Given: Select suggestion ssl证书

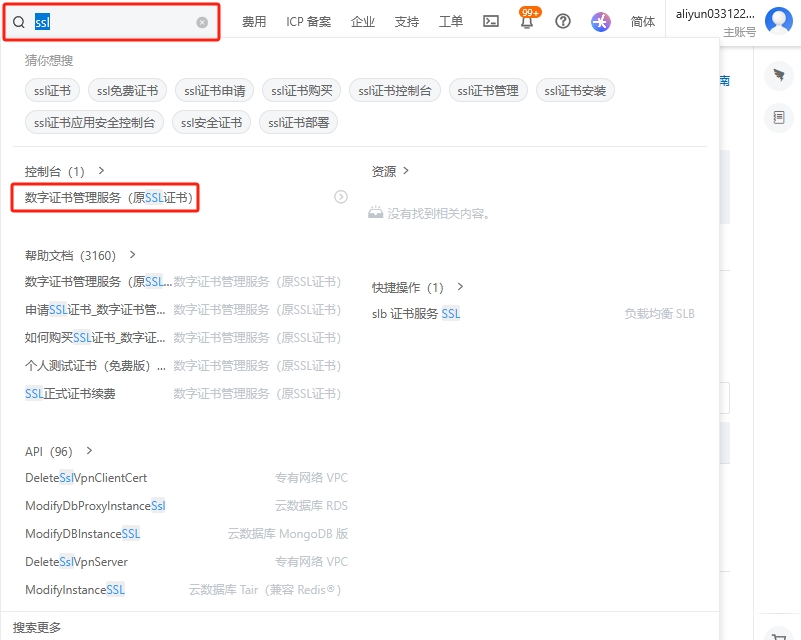Looking at the screenshot, I should click(52, 91).
